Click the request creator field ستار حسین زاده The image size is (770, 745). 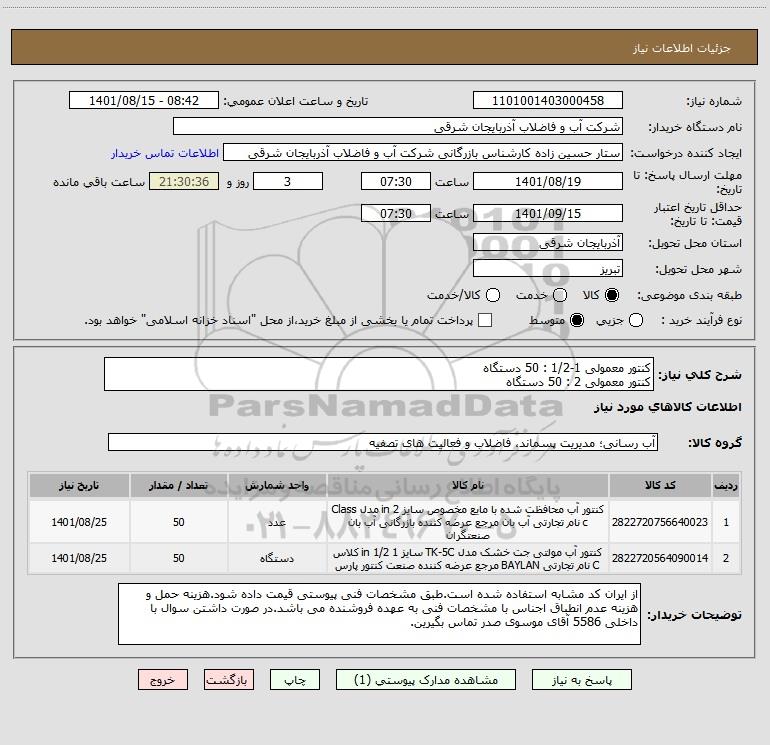tap(423, 153)
